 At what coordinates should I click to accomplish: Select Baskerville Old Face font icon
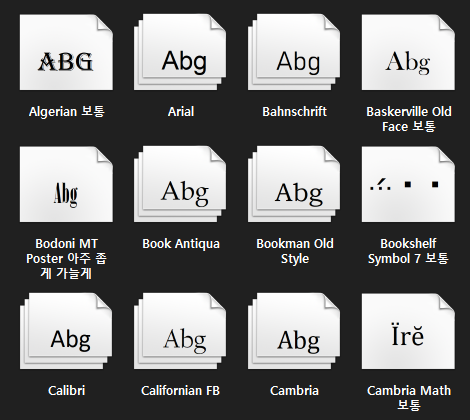(408, 52)
